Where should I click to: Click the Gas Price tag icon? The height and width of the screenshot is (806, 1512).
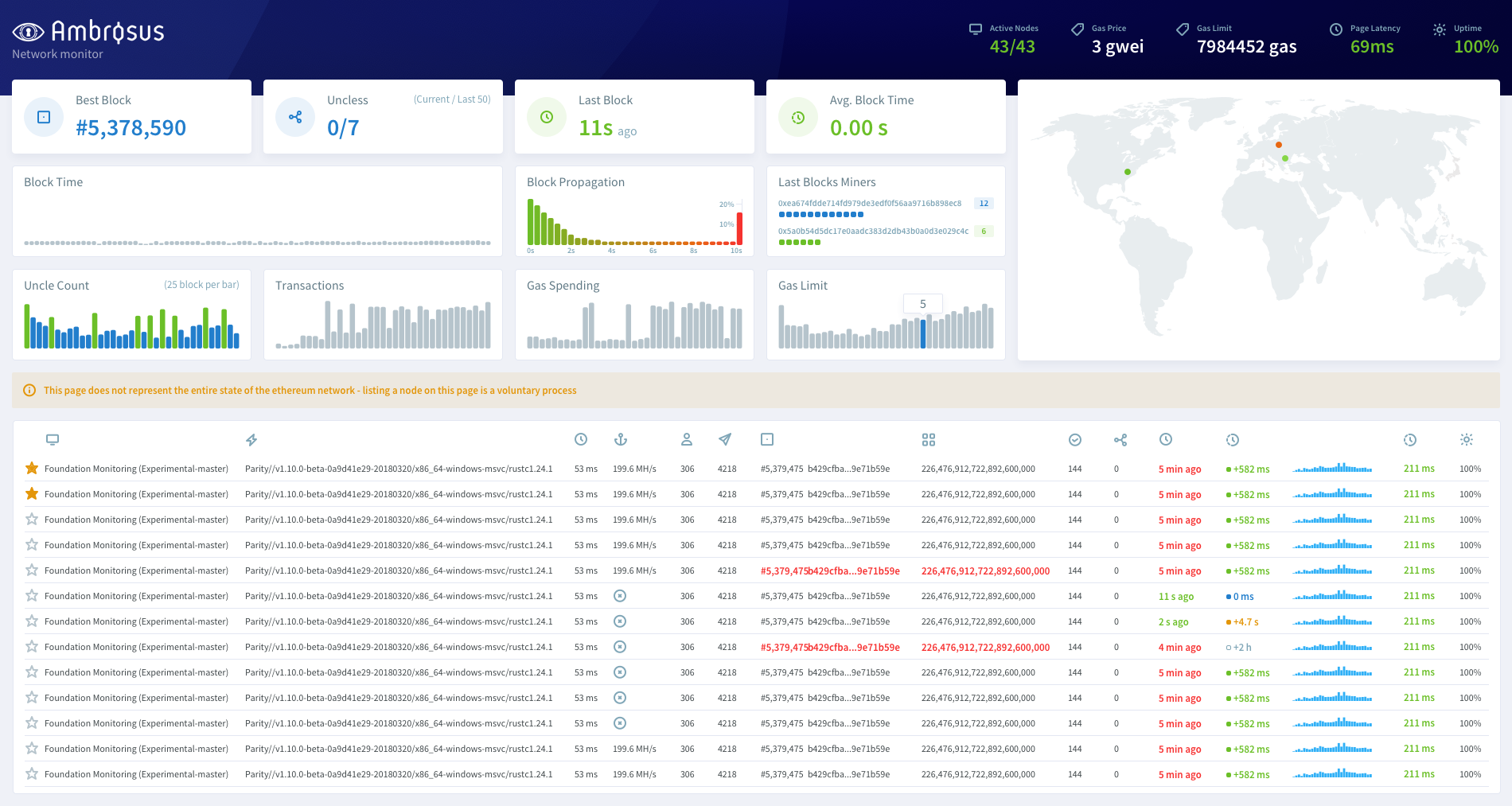click(1077, 29)
